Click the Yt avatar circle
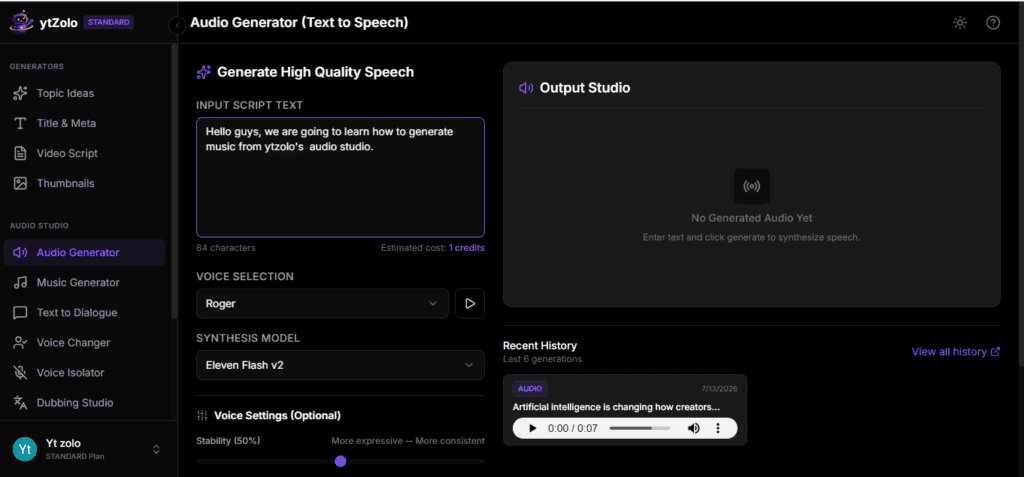This screenshot has width=1024, height=477. 25,449
